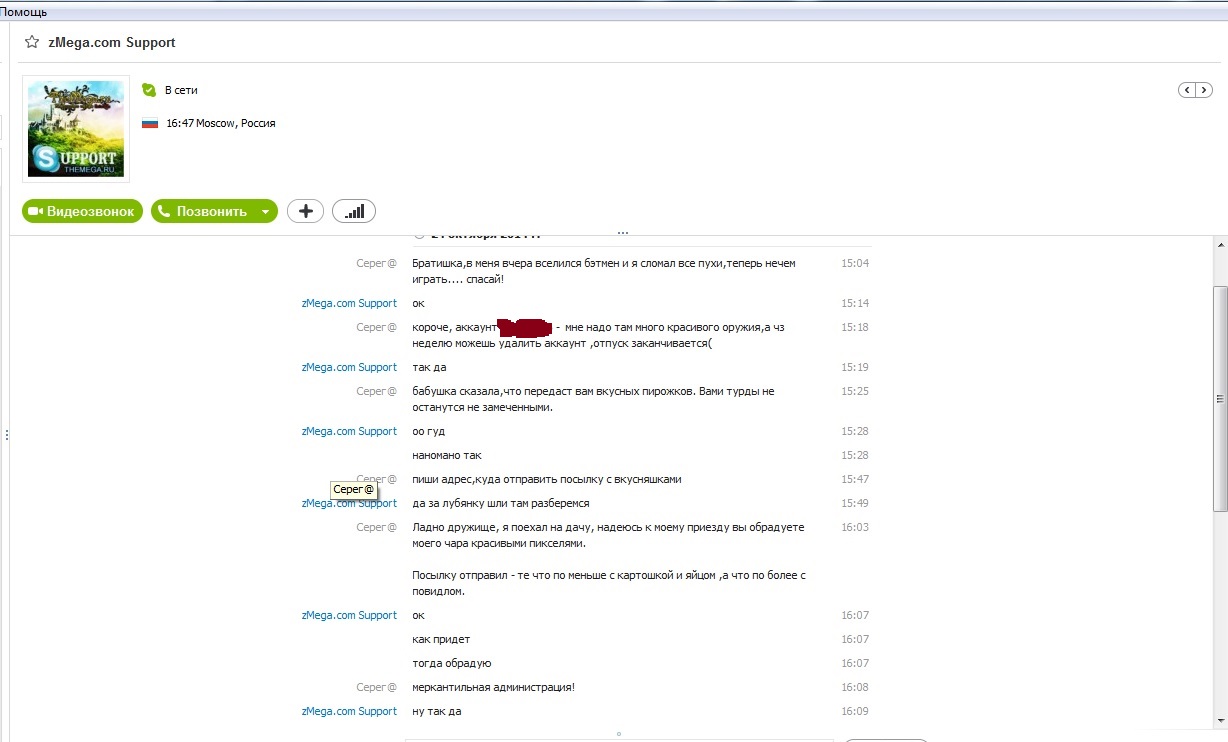This screenshot has height=742, width=1228.
Task: Open the Помощь menu
Action: [x=23, y=12]
